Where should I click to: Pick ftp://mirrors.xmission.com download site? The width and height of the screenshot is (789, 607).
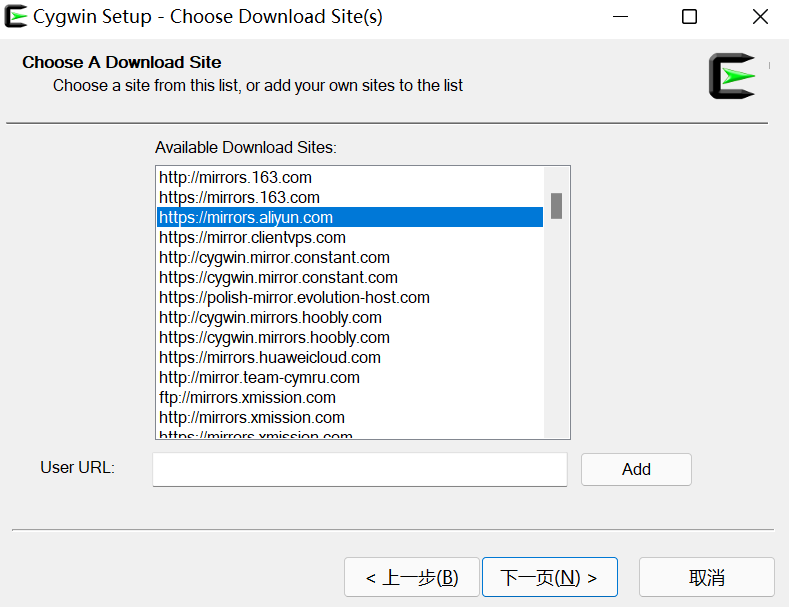tap(350, 398)
